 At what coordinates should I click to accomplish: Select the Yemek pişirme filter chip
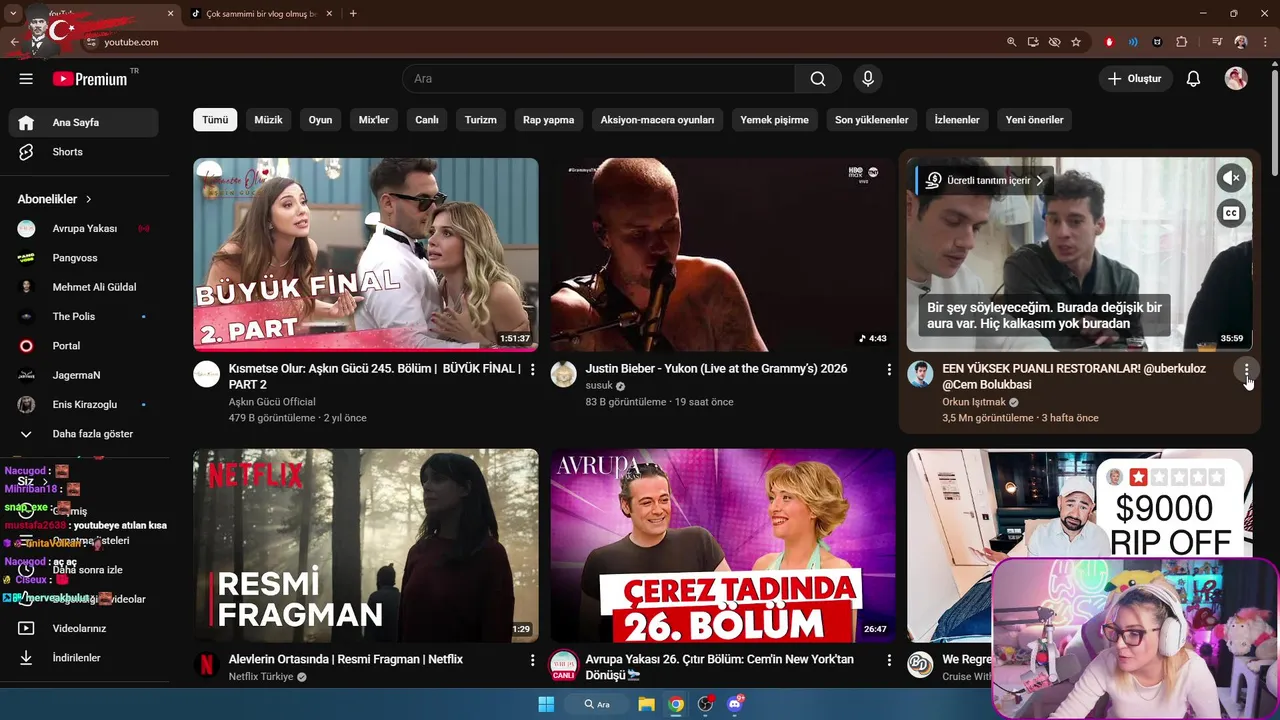click(x=774, y=120)
